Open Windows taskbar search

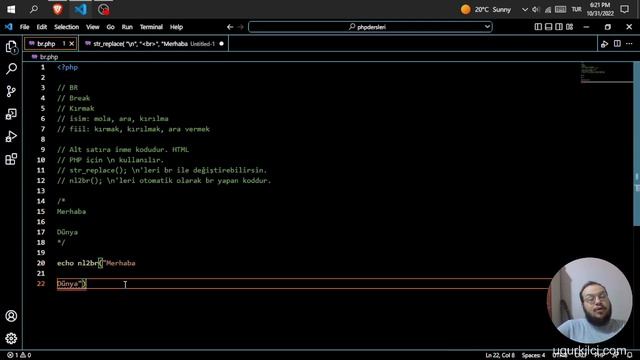pyautogui.click(x=34, y=9)
